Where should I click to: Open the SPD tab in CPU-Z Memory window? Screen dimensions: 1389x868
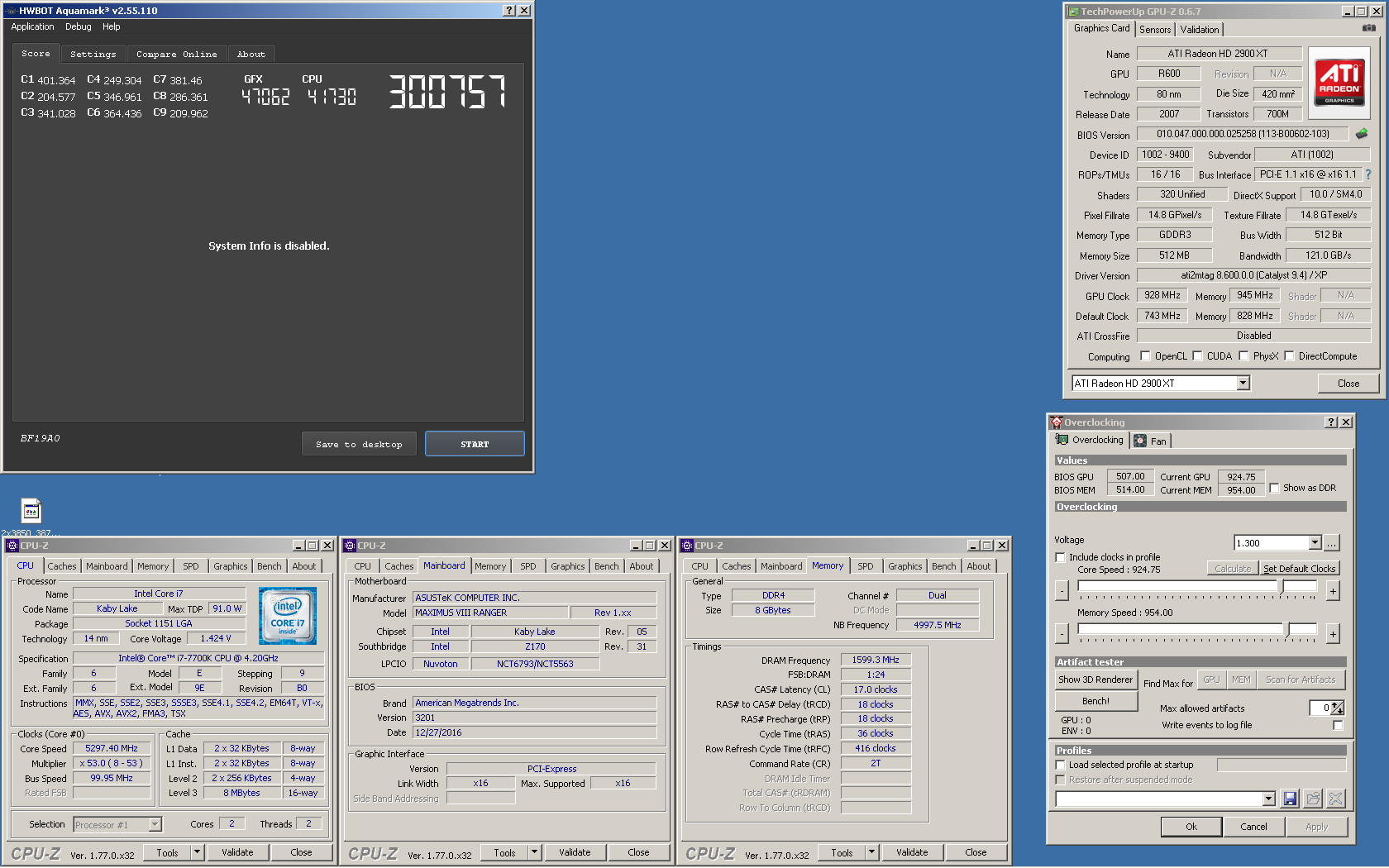[x=866, y=566]
